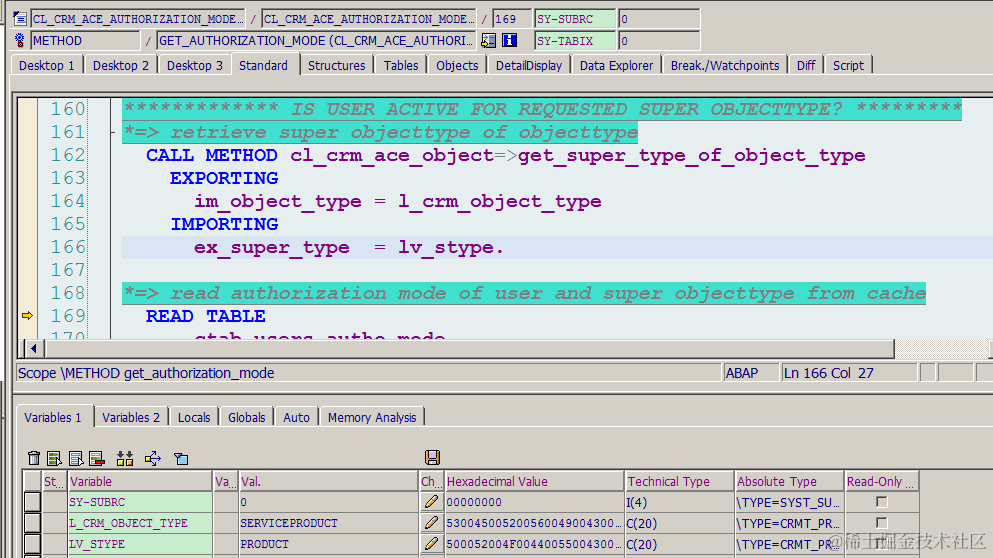Screen dimensions: 993x558
Task: Toggle the Read-Only checkbox for SY-SUBRC
Action: point(881,502)
